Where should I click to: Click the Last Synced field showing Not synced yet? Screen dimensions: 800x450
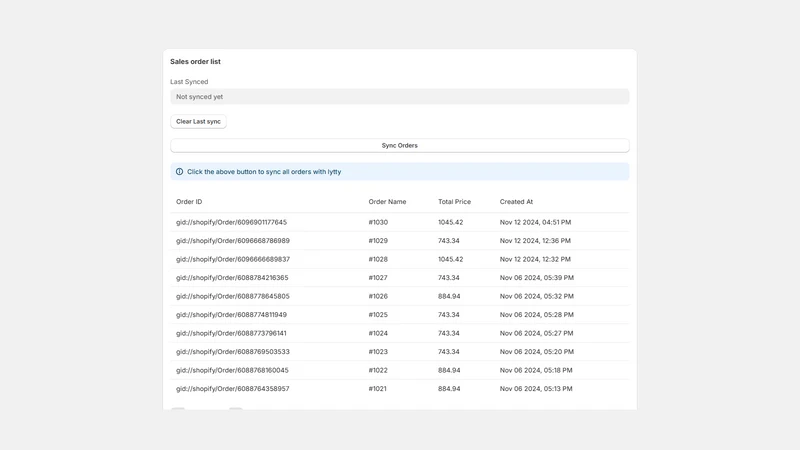[x=399, y=96]
